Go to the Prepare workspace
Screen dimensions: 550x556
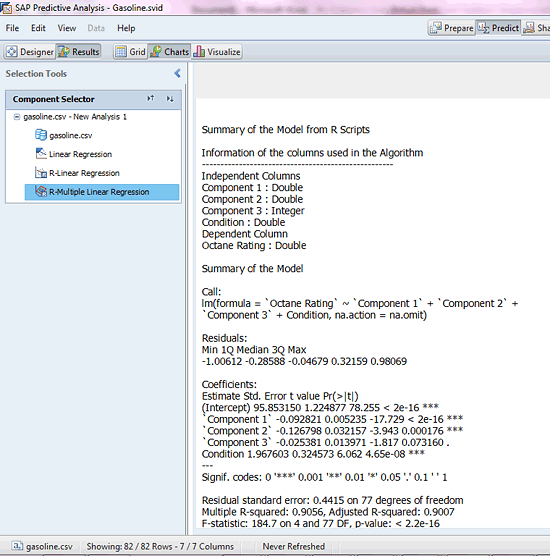pos(451,28)
